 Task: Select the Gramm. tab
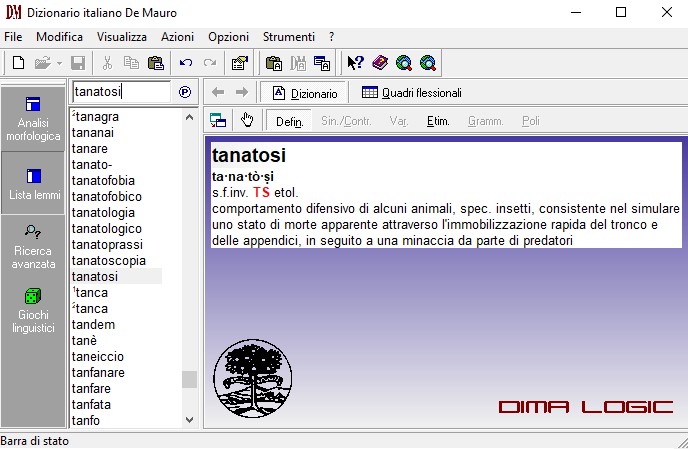tap(485, 121)
